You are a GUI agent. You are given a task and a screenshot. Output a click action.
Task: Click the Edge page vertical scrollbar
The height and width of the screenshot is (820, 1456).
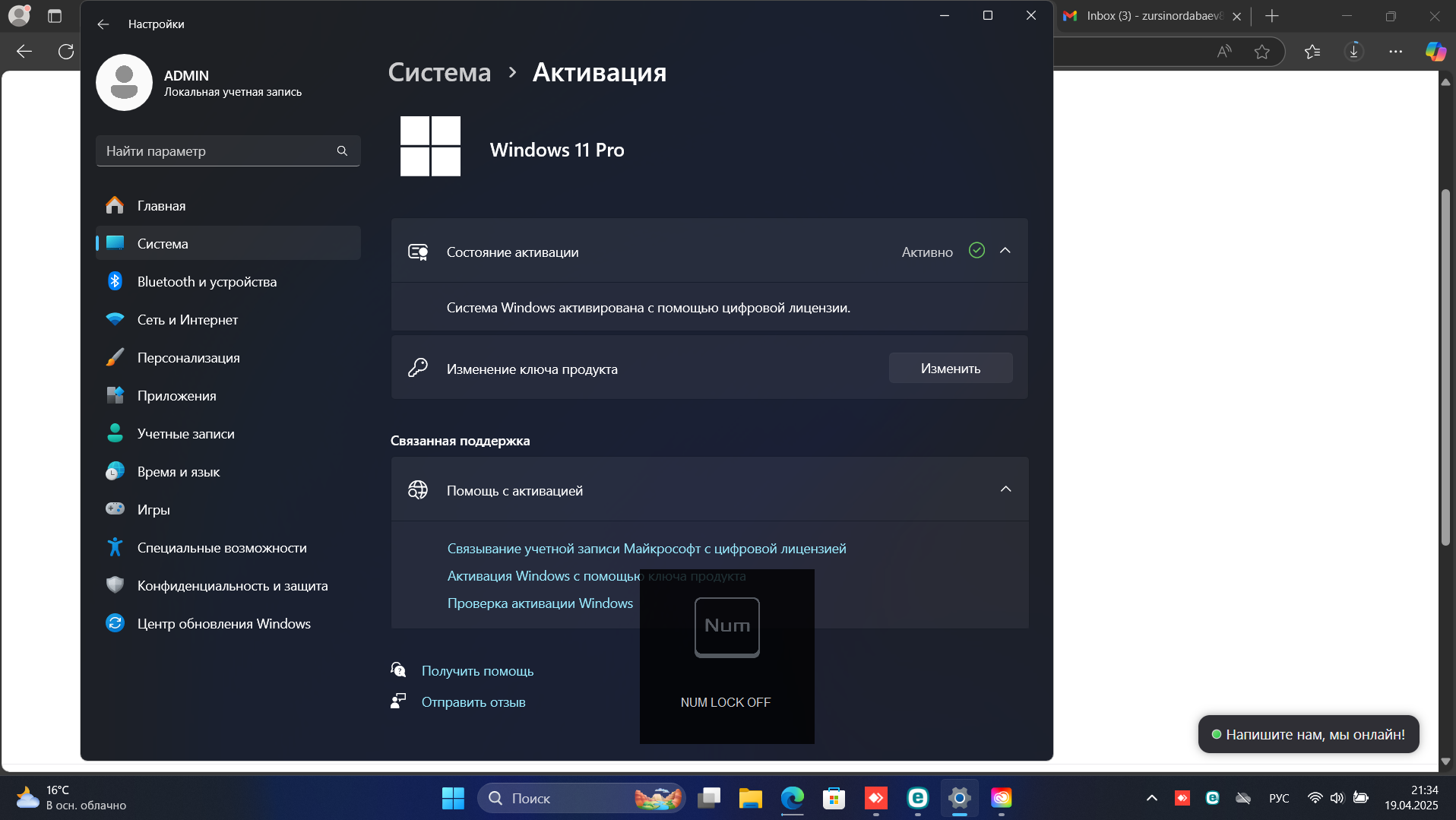pyautogui.click(x=1445, y=367)
